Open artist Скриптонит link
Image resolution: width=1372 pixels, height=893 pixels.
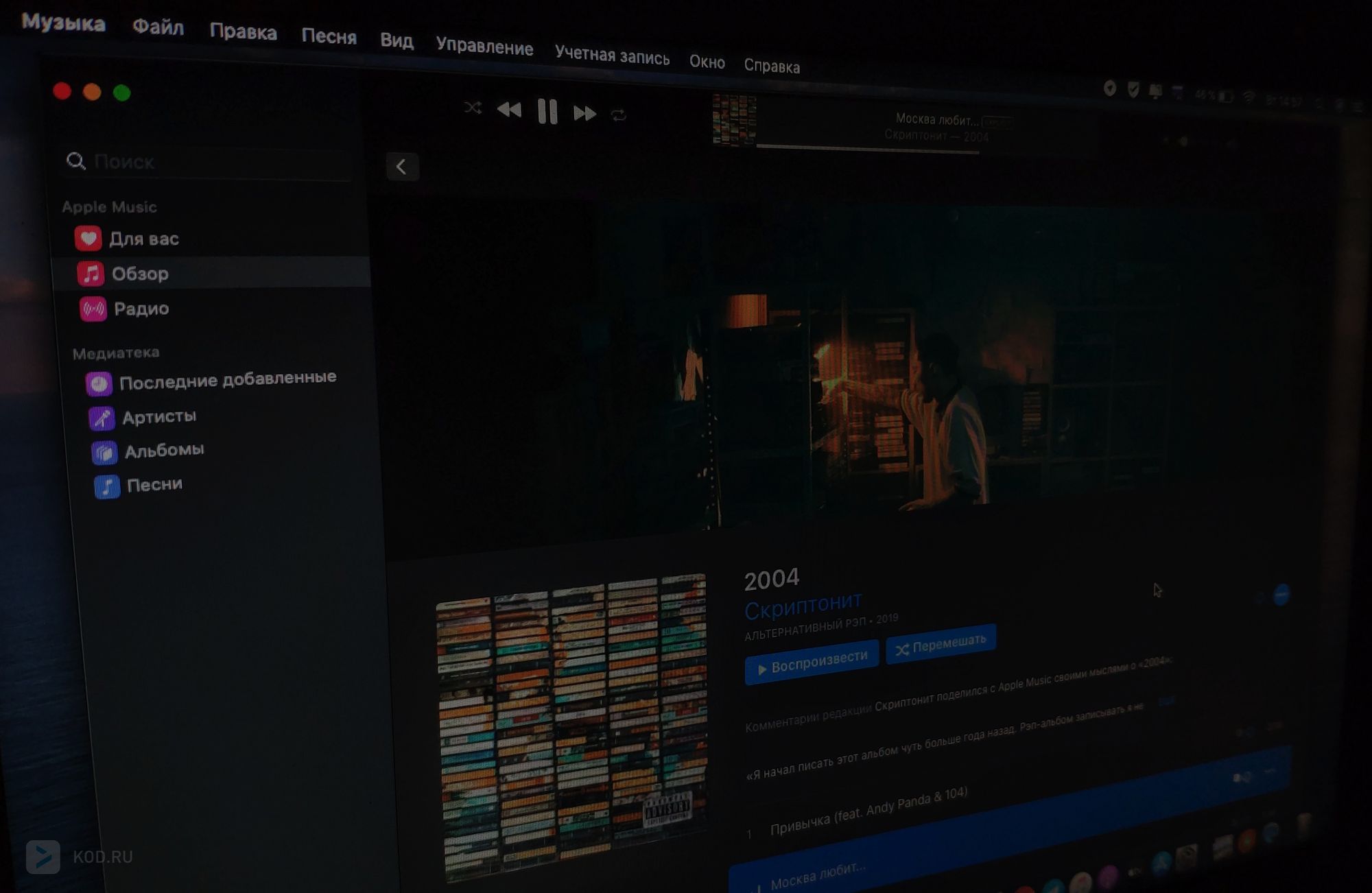[803, 605]
